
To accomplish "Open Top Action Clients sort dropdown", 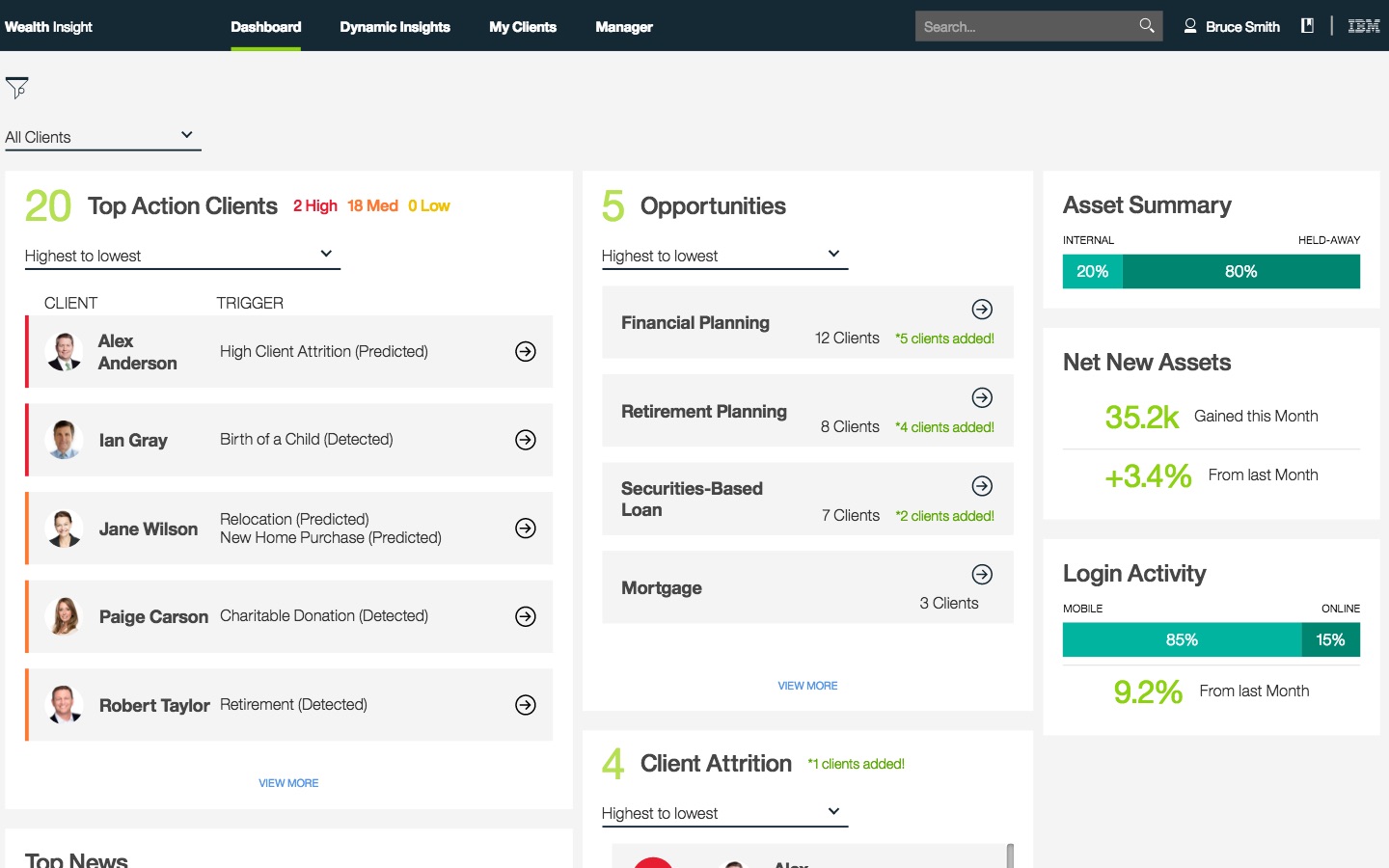I will 182,256.
